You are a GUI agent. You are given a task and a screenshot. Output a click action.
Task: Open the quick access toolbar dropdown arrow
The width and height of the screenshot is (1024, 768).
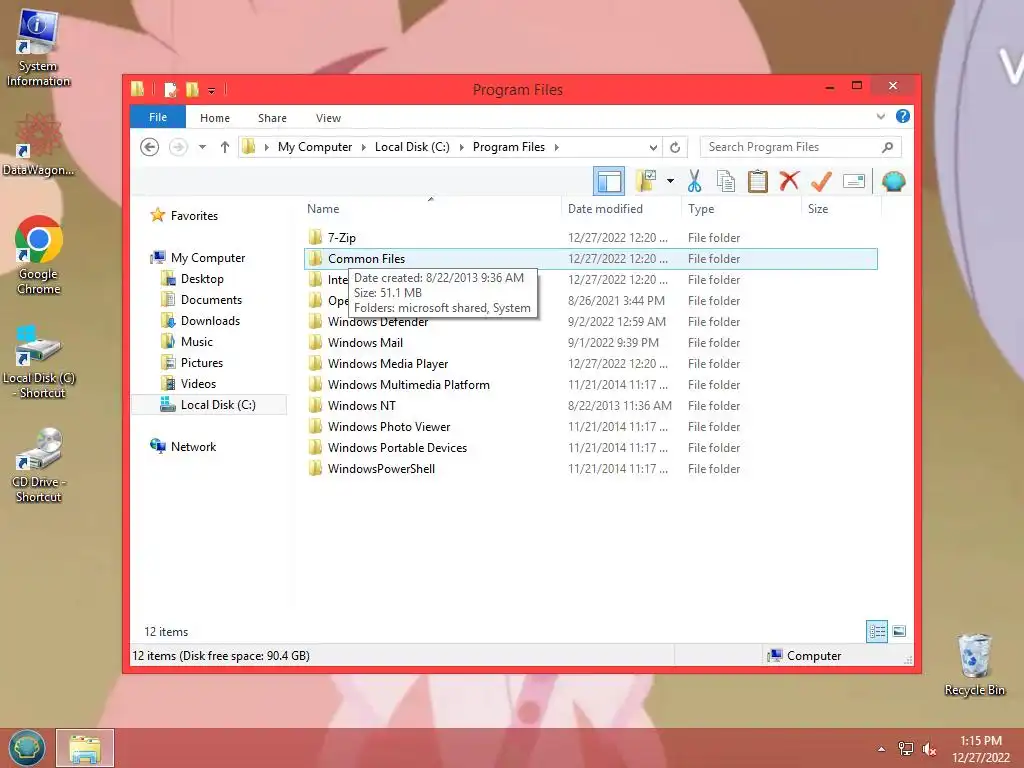click(212, 90)
